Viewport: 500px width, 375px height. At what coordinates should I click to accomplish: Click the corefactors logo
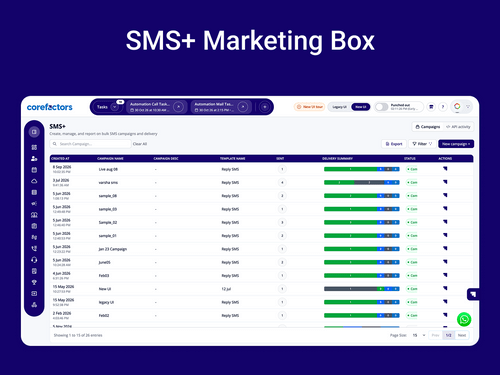pos(49,107)
